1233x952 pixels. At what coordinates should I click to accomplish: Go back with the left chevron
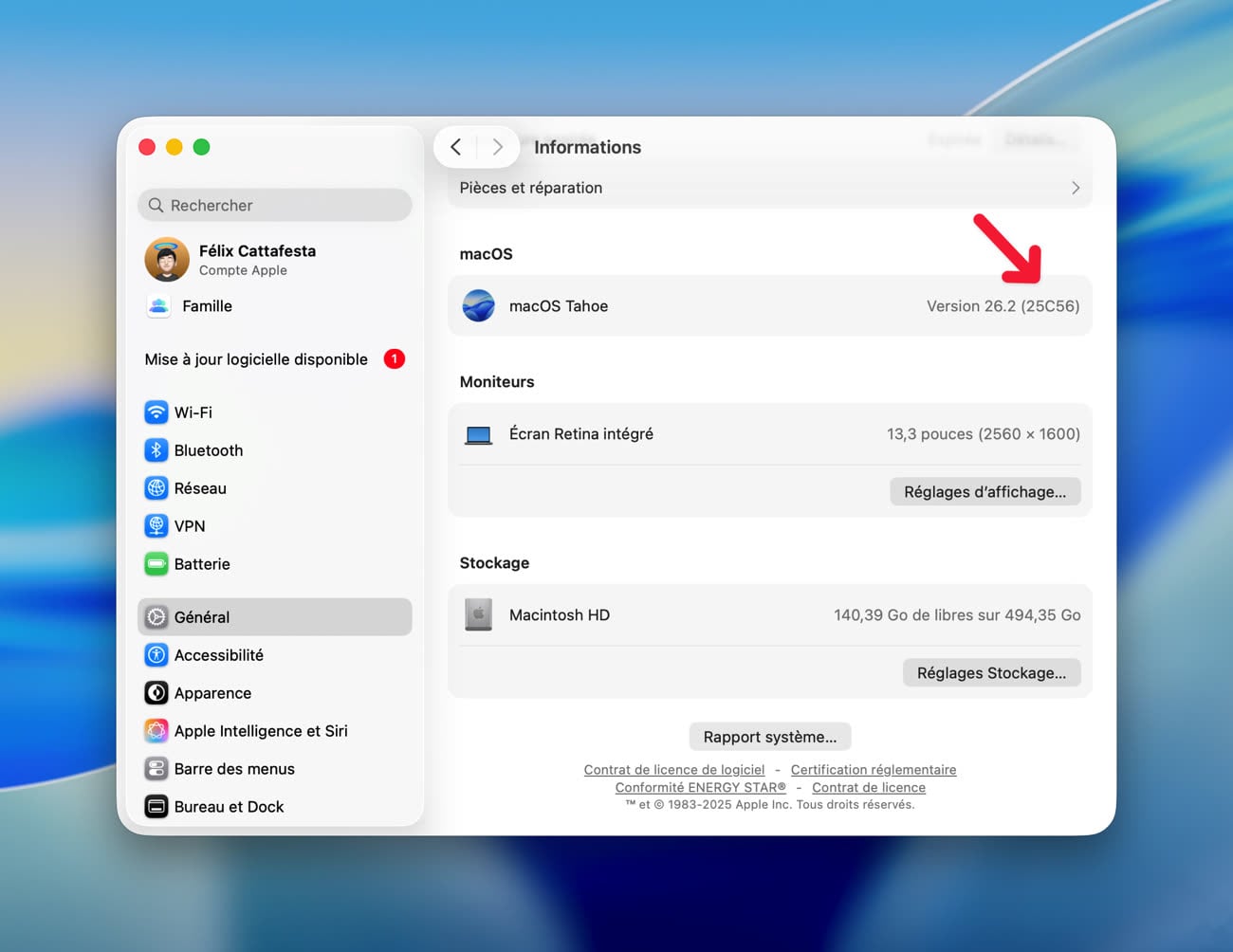456,147
